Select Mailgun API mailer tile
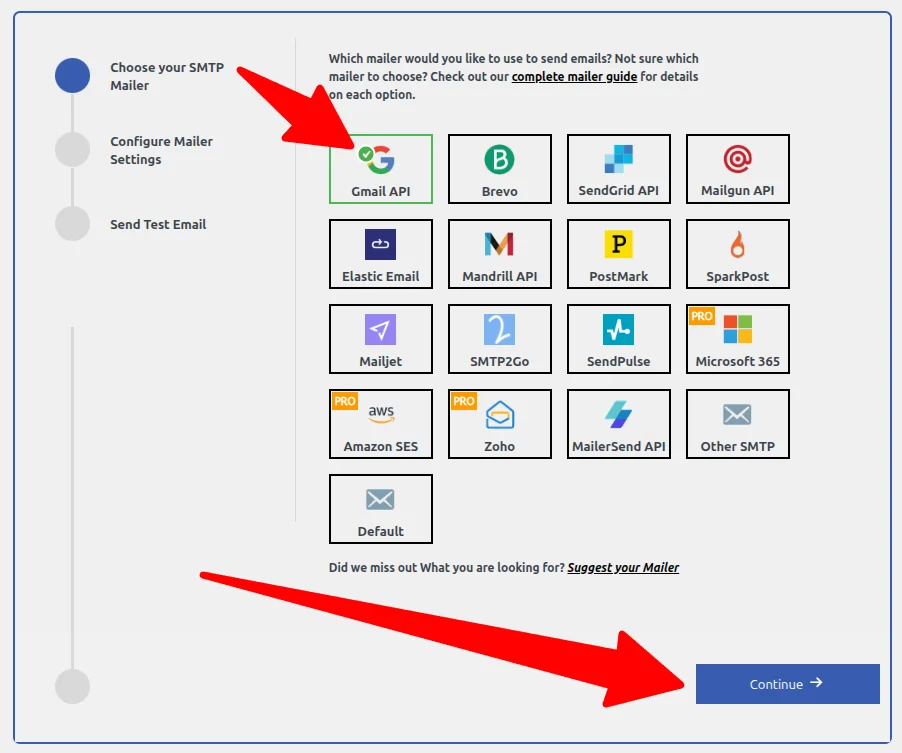 (x=737, y=169)
